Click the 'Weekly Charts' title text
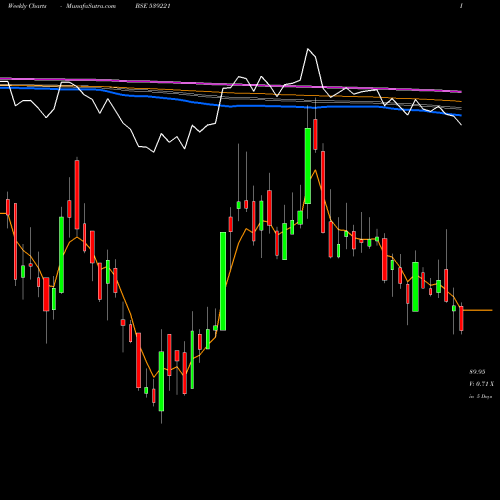 point(27,6)
